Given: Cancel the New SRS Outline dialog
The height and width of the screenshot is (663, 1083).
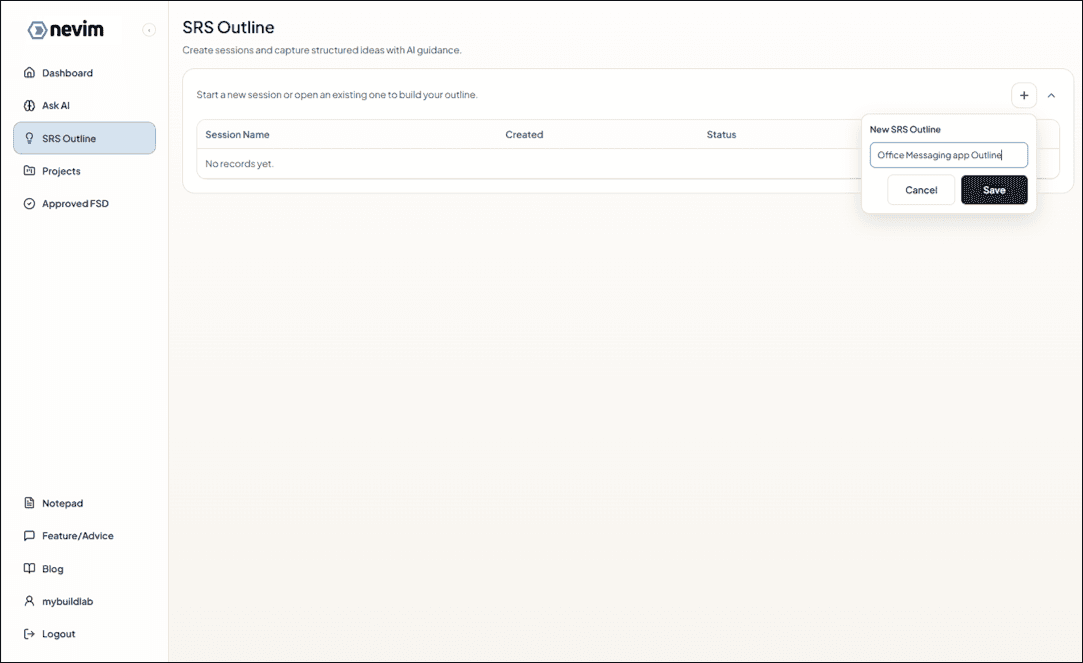Looking at the screenshot, I should (x=920, y=189).
